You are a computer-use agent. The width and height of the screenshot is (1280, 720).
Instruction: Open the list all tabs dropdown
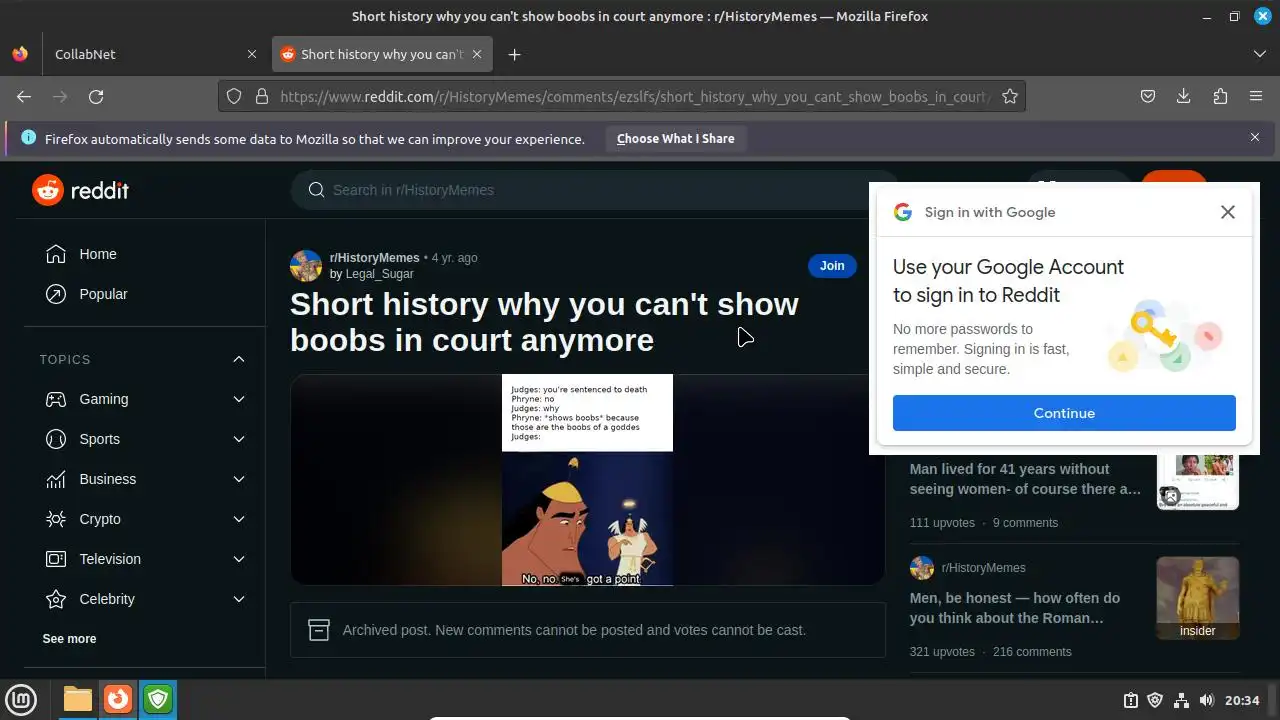(1260, 54)
